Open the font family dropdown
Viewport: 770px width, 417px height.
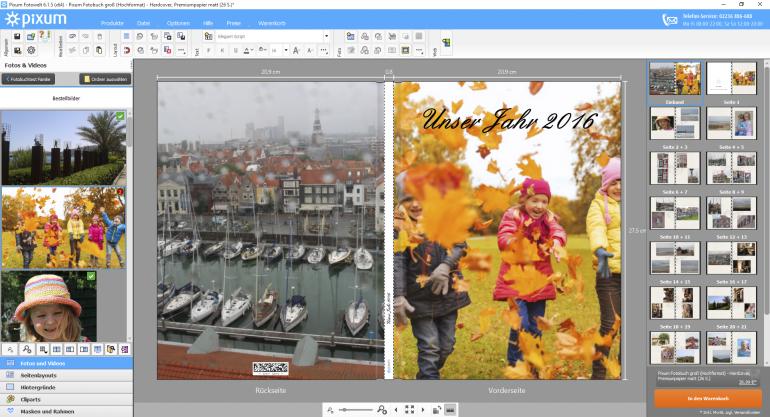tap(326, 36)
